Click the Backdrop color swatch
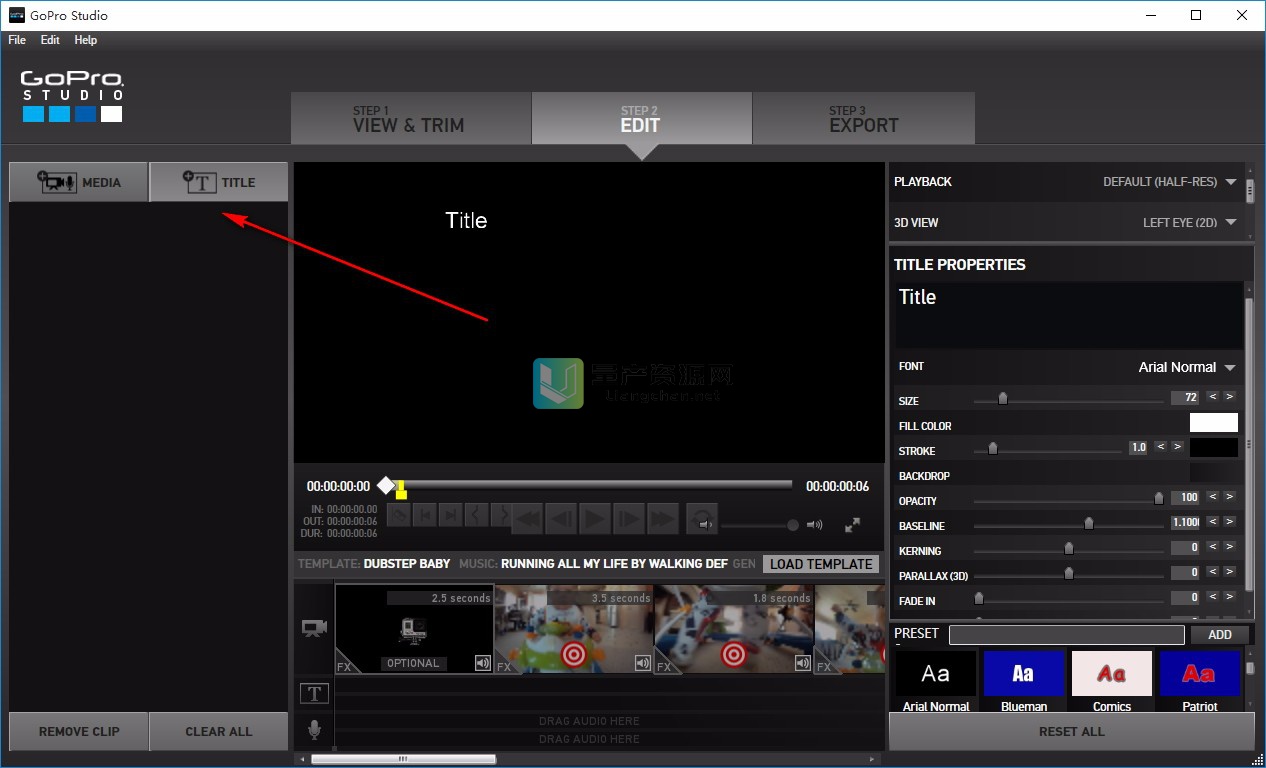Viewport: 1266px width, 768px height. coord(1214,473)
